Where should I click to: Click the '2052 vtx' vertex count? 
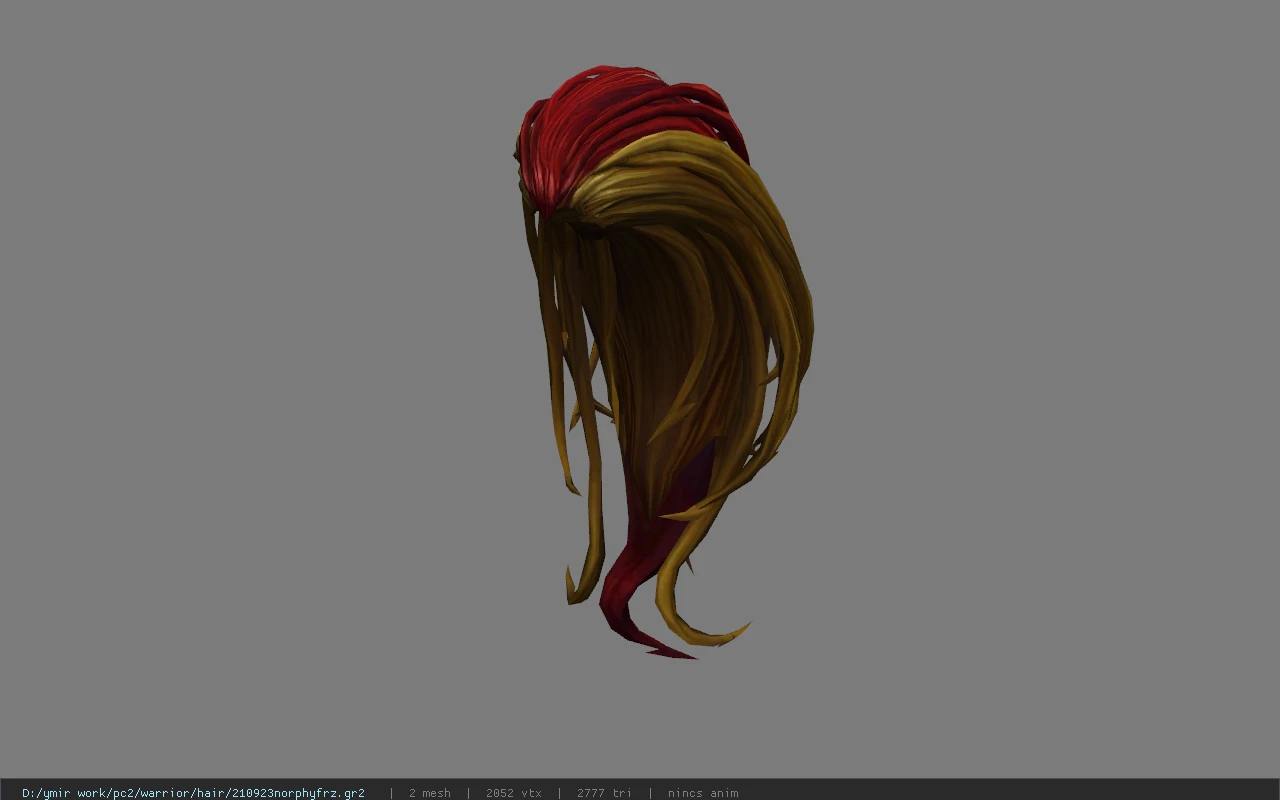(x=514, y=793)
